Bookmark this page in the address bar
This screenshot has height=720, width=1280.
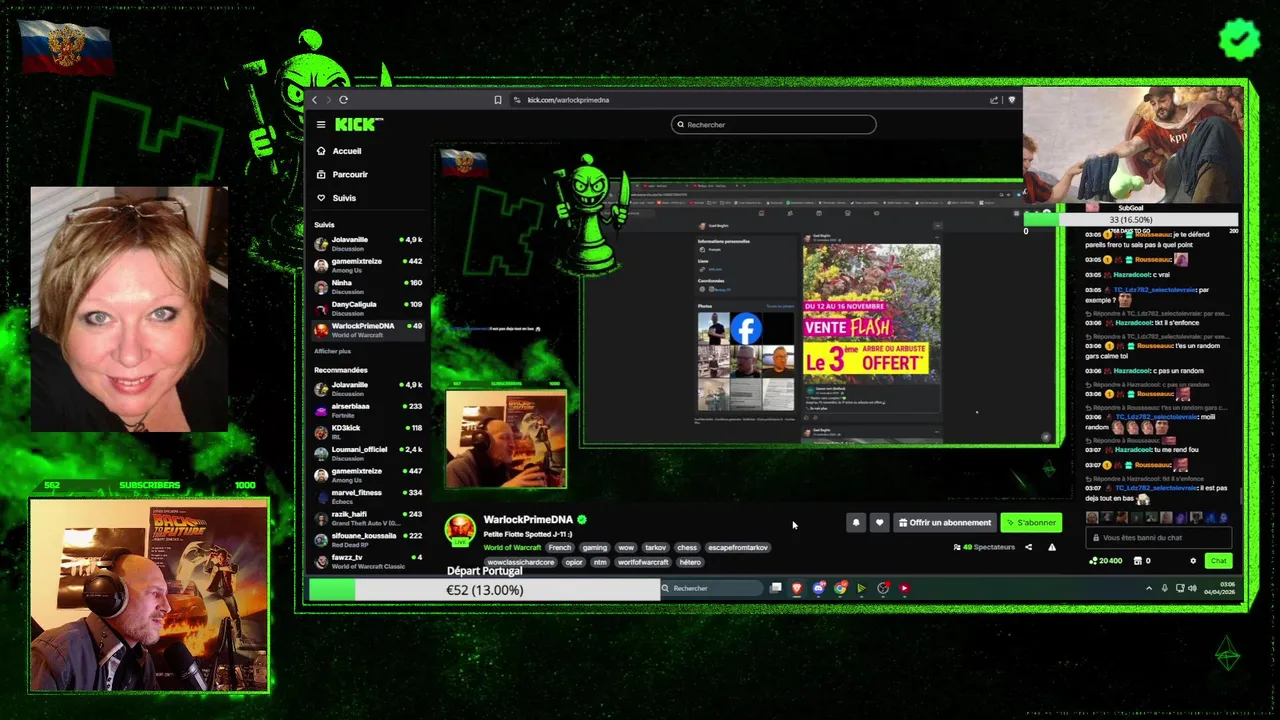[498, 100]
